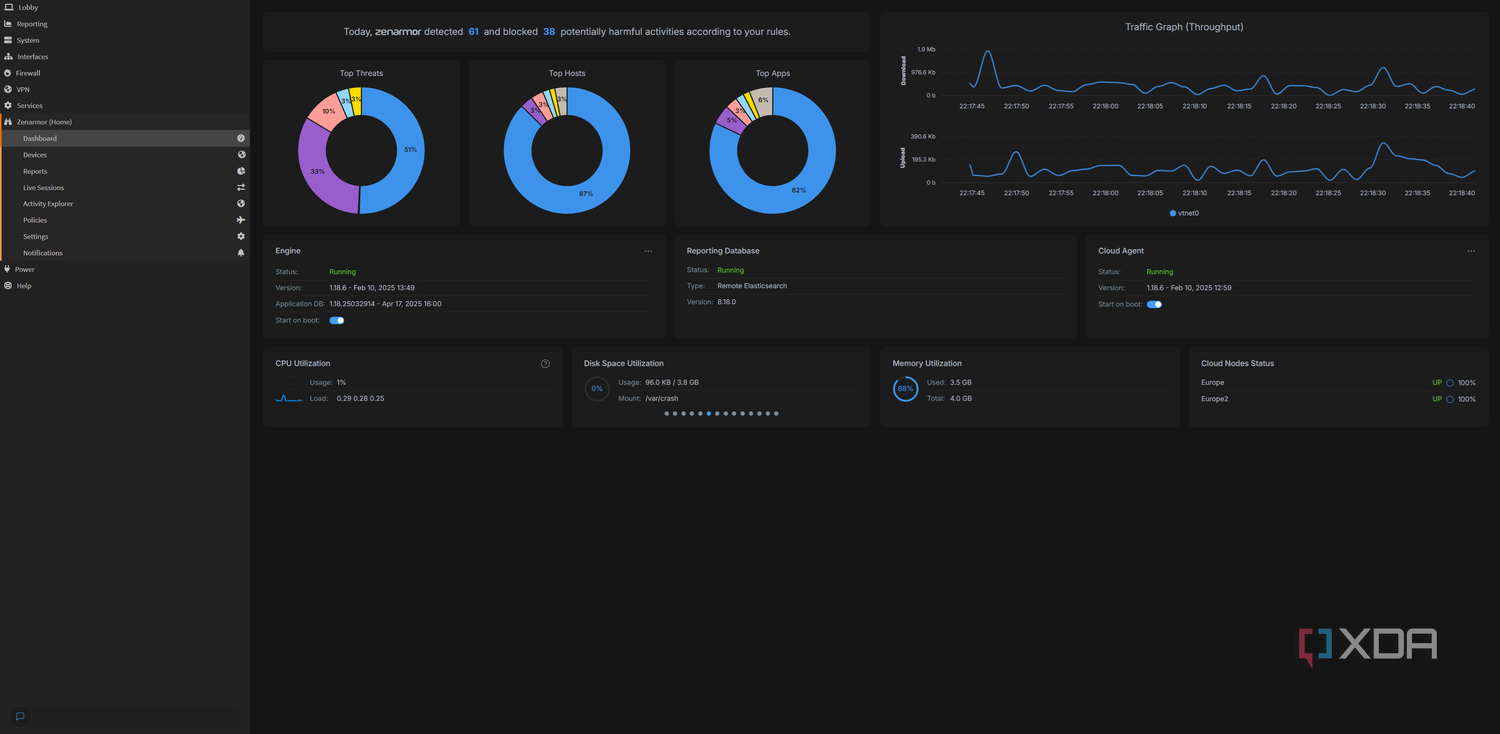The height and width of the screenshot is (734, 1500).
Task: Toggle Engine Start on boot switch
Action: [337, 321]
